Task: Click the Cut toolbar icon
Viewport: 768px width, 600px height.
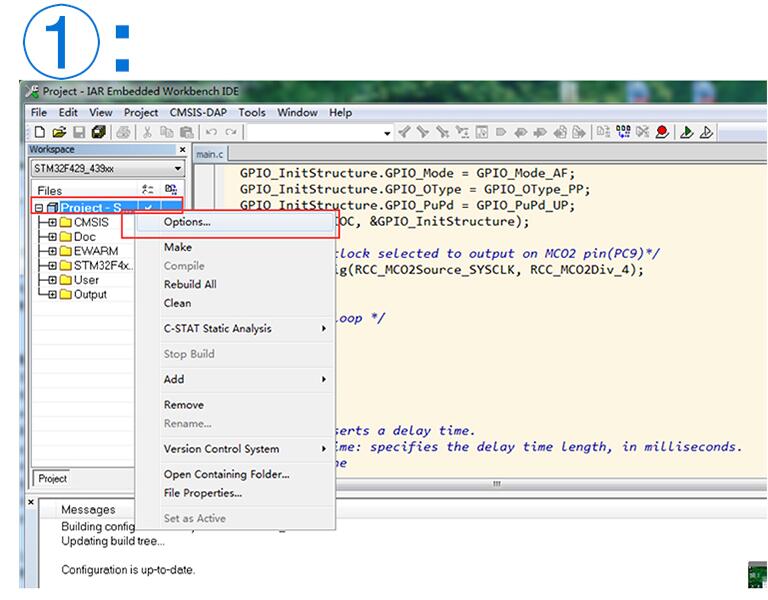Action: pos(147,132)
